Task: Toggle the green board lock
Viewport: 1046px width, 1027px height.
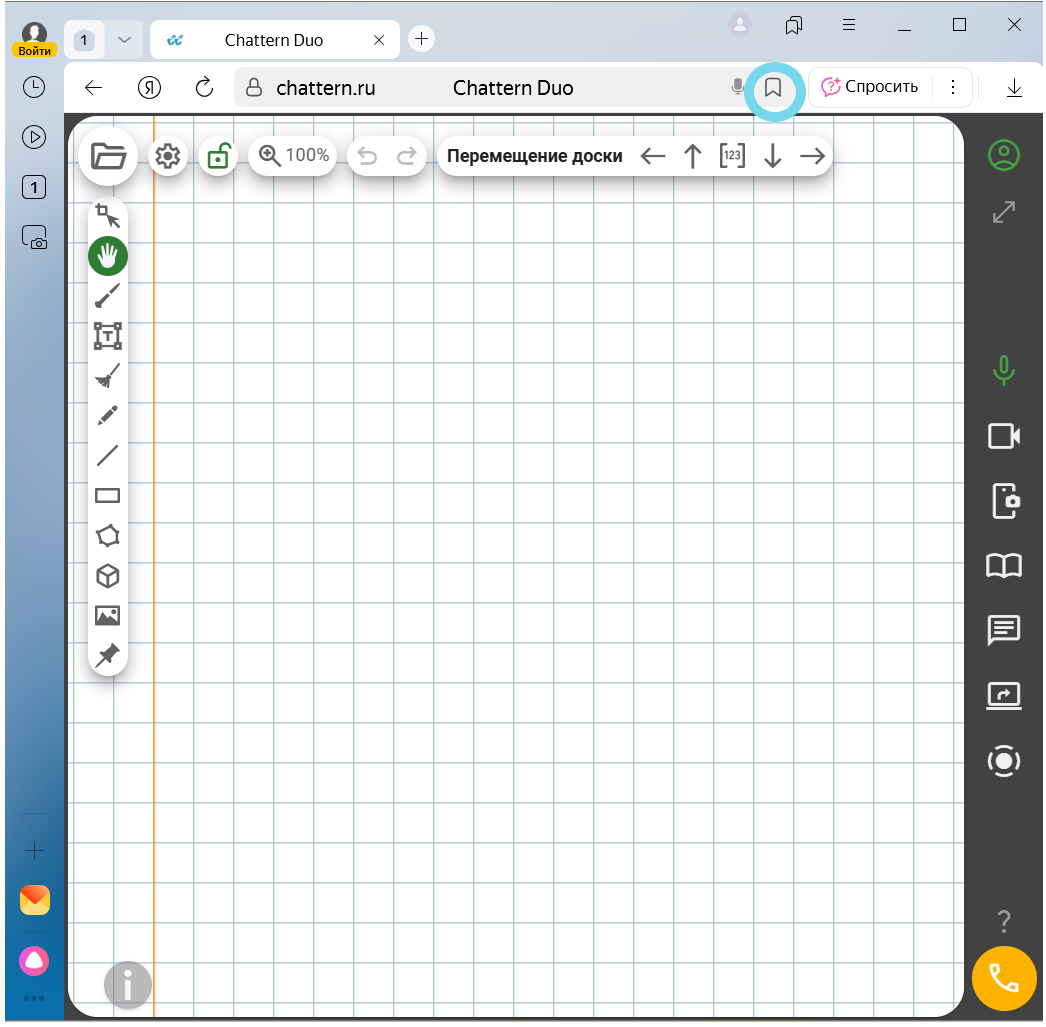Action: tap(217, 156)
